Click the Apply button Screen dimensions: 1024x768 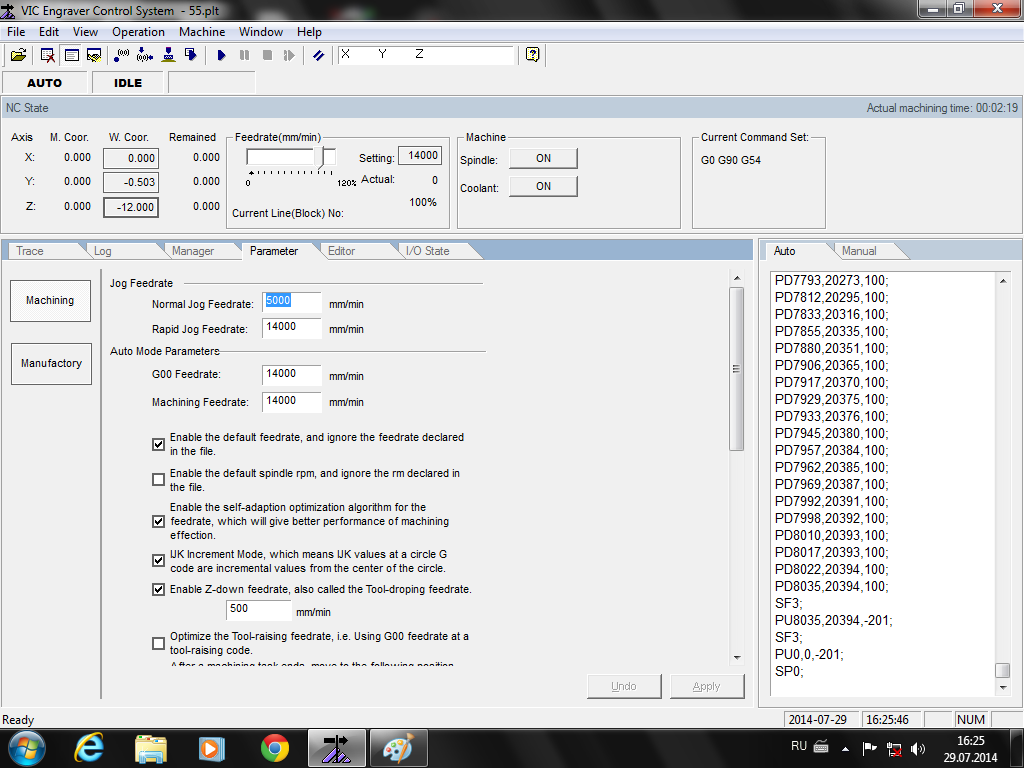click(707, 686)
